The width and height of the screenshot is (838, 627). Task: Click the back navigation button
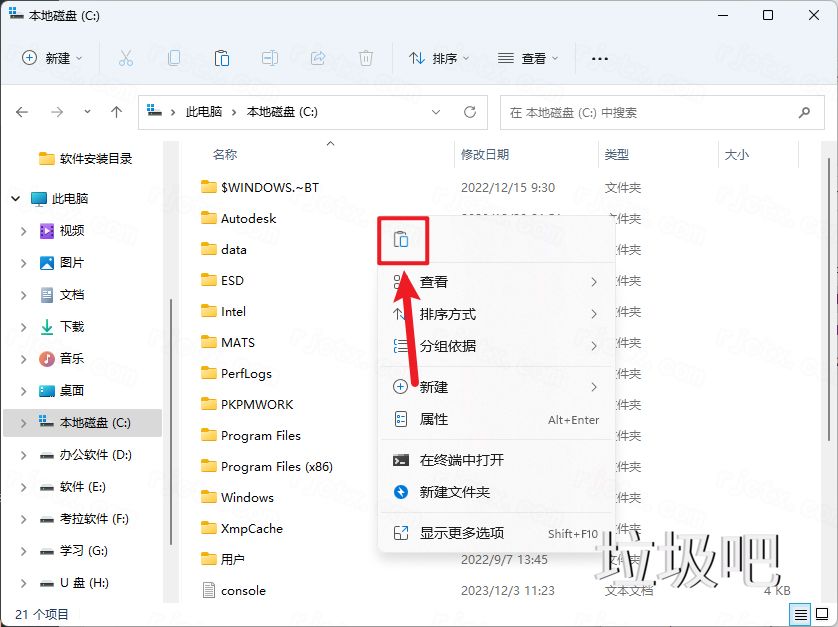coord(22,112)
